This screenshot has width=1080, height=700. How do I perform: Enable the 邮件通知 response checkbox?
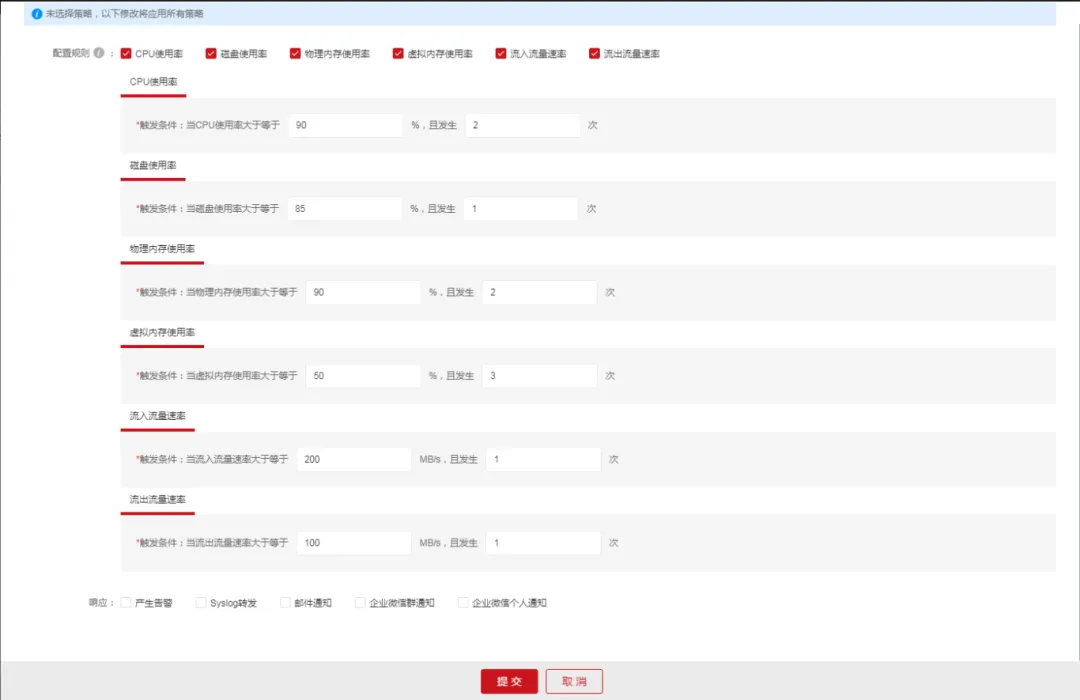[286, 603]
